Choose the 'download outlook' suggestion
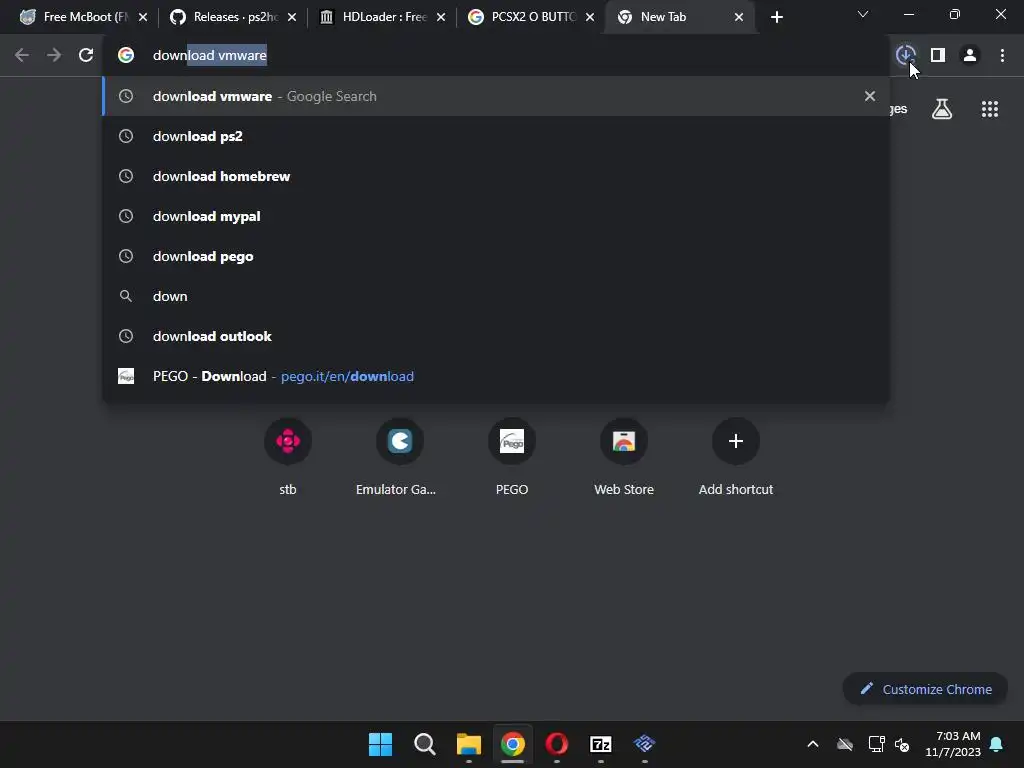This screenshot has width=1024, height=768. point(496,336)
